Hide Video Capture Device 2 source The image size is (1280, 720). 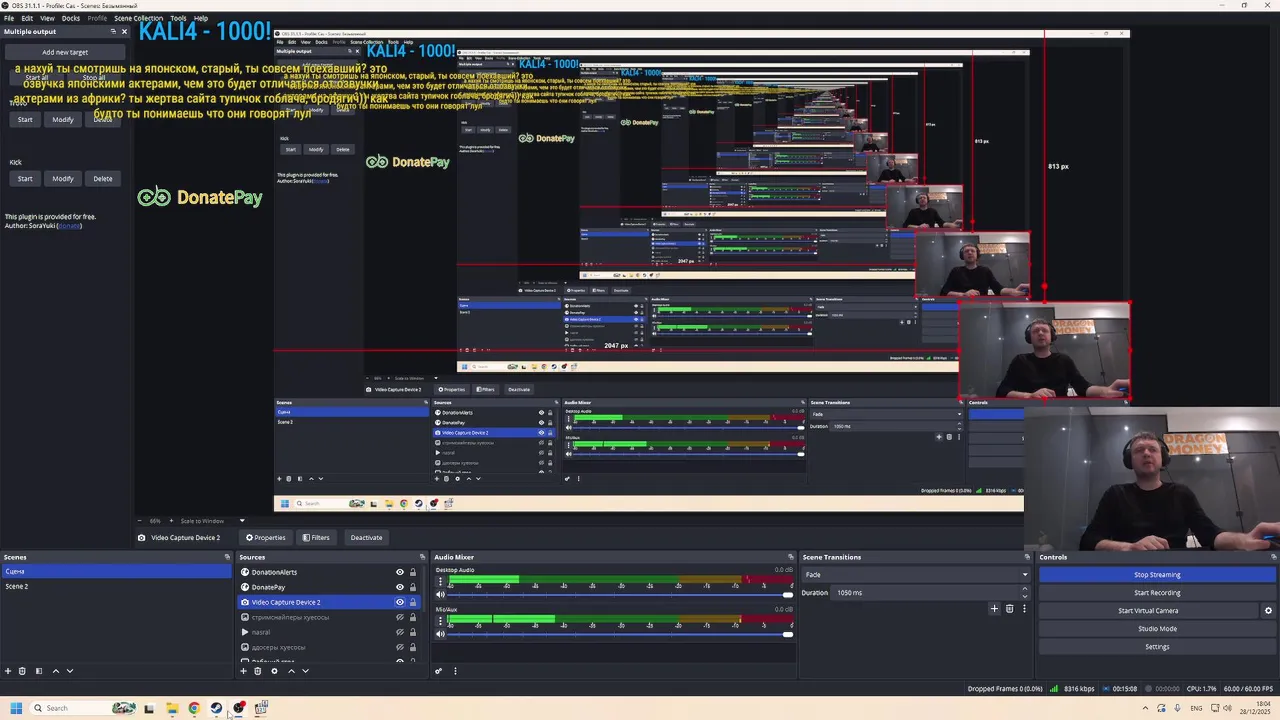tap(400, 602)
